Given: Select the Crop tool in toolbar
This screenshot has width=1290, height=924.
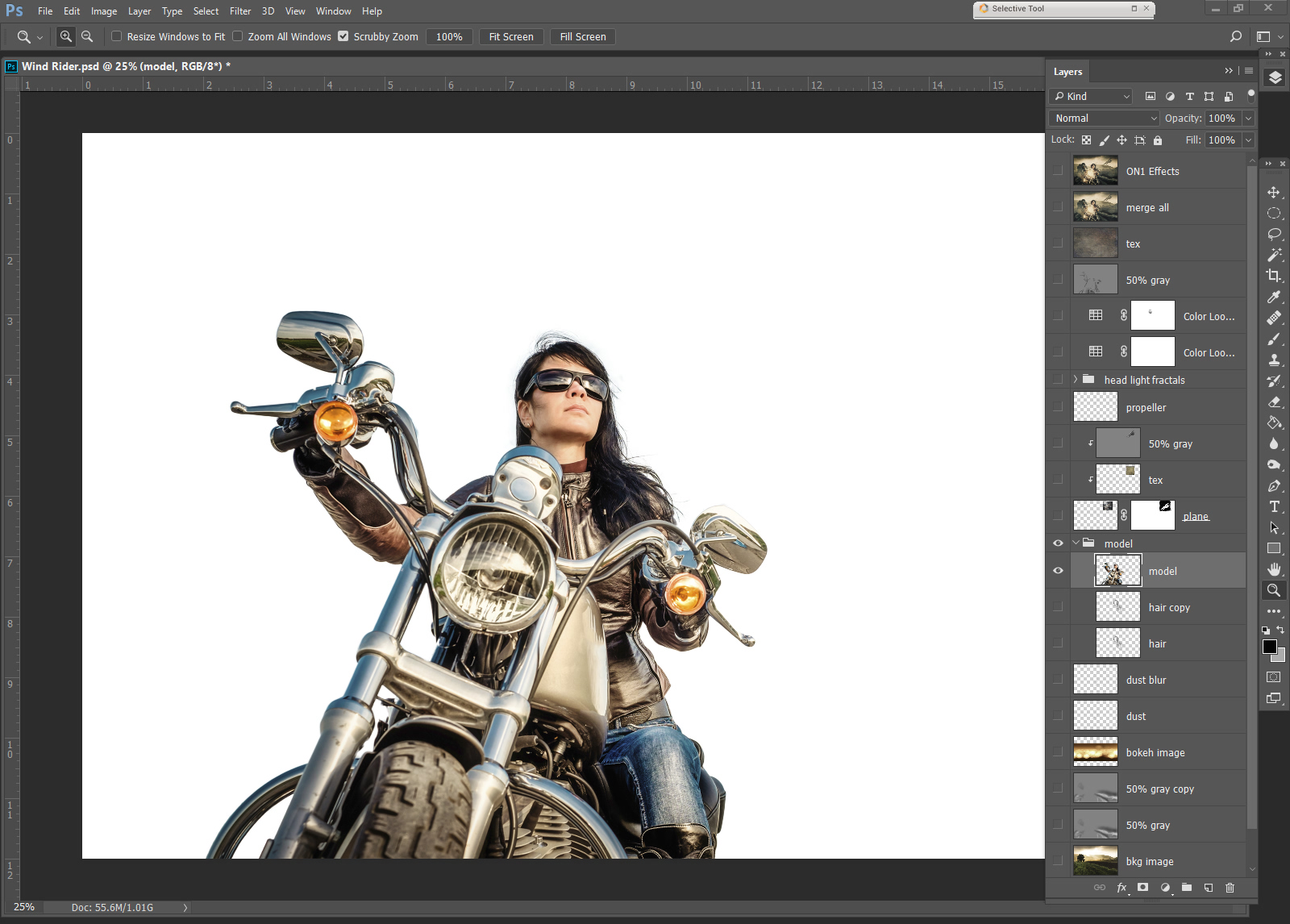Looking at the screenshot, I should pyautogui.click(x=1273, y=276).
